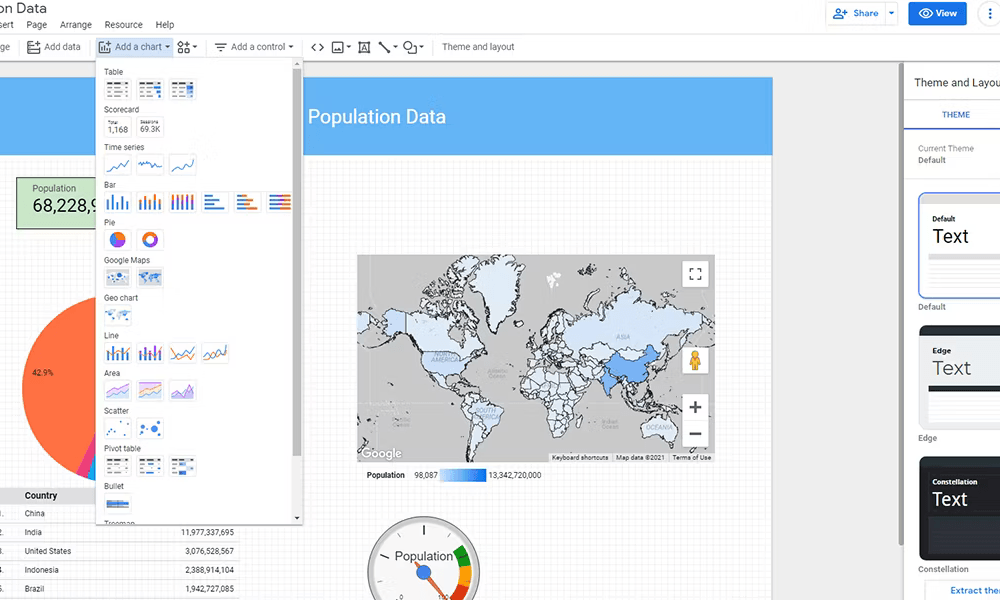This screenshot has height=600, width=1000.
Task: Add a bullet chart
Action: pos(117,504)
